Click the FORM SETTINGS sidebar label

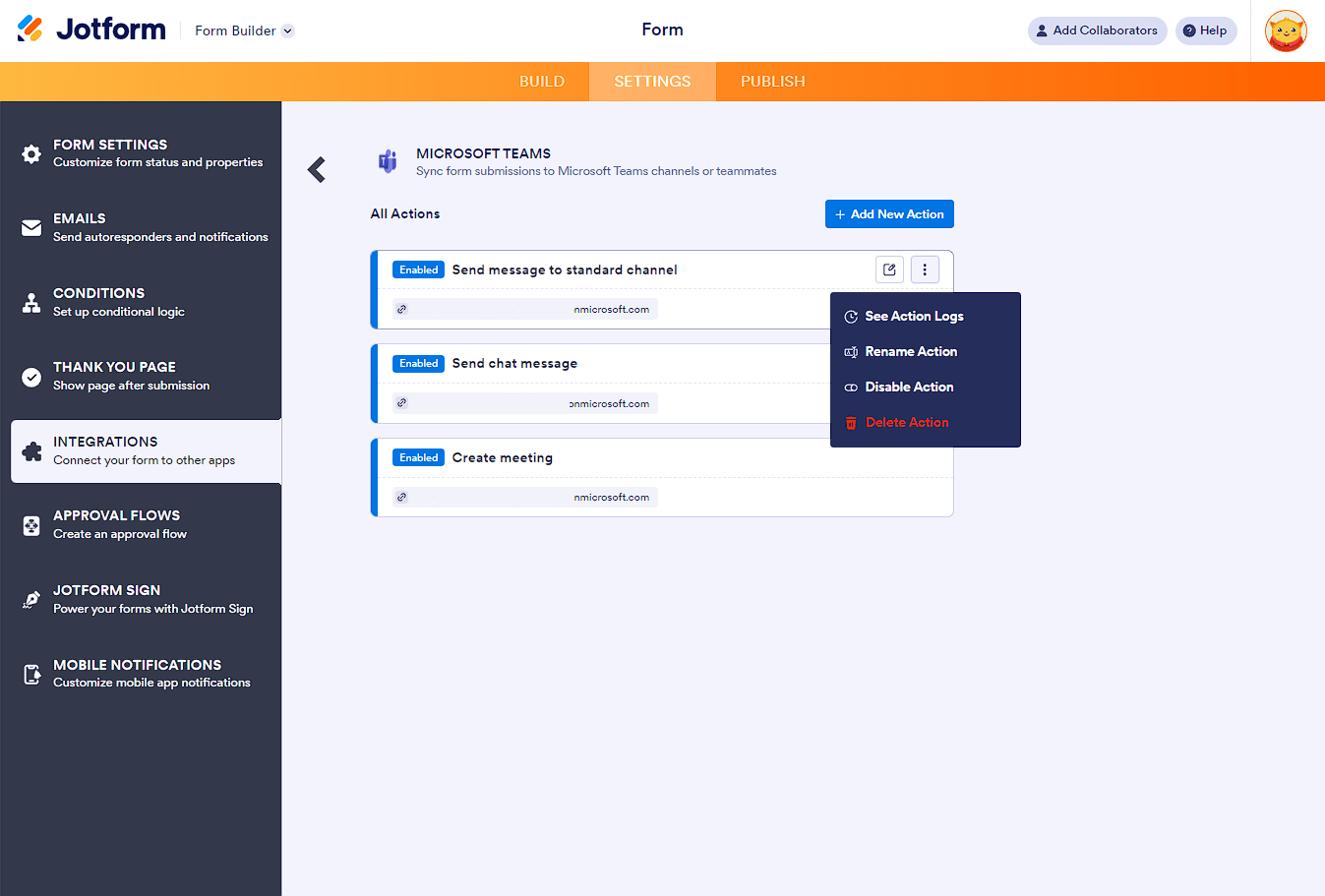(x=110, y=145)
